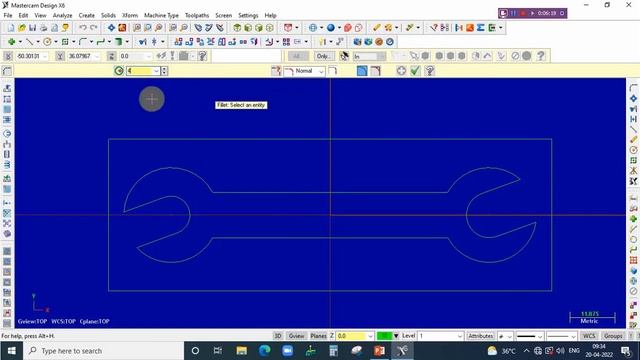Open the Level number dropdown
The image size is (640, 360).
460,336
